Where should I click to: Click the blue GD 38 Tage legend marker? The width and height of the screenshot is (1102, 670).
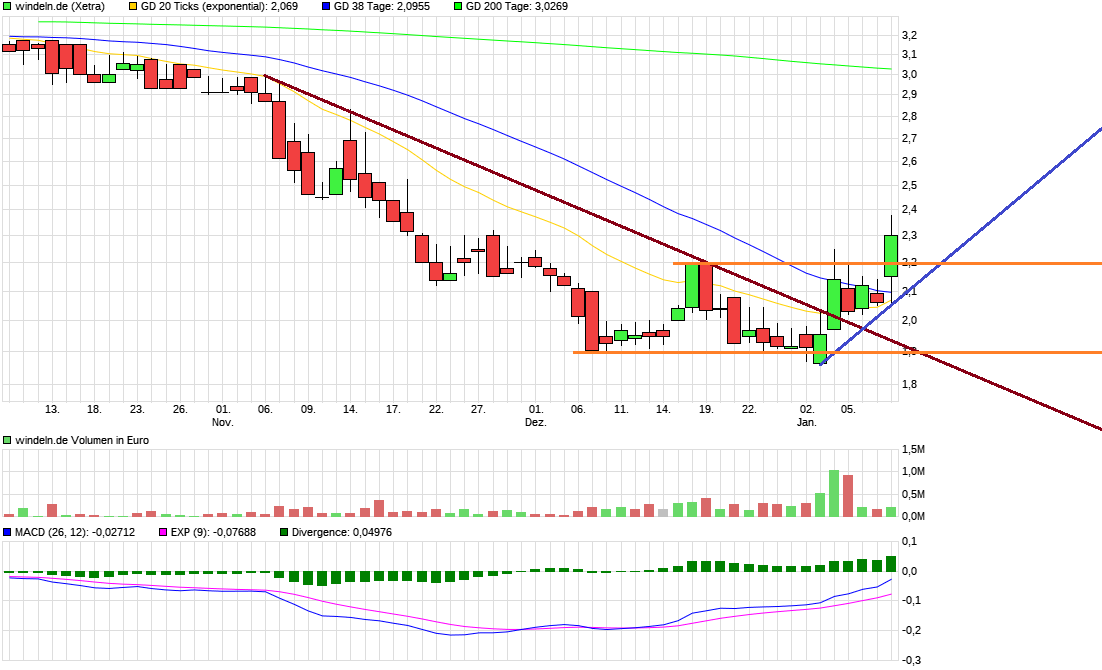tap(325, 6)
